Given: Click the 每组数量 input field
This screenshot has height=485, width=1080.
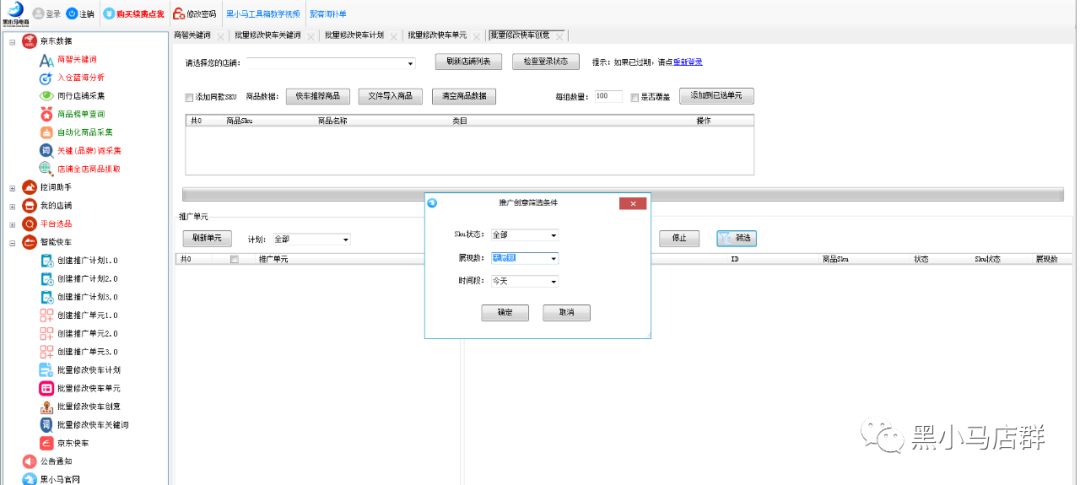Looking at the screenshot, I should point(608,97).
